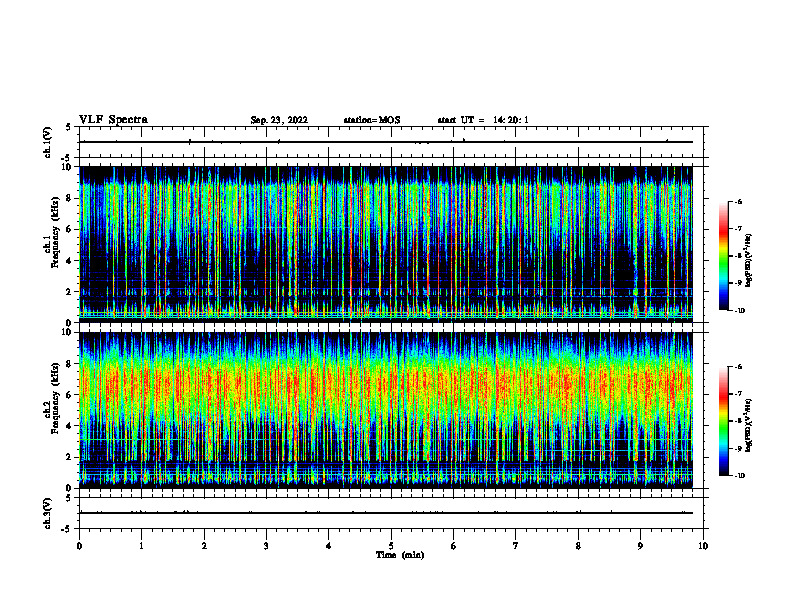The width and height of the screenshot is (792, 612).
Task: Click the "station=MOS" header label
Action: tap(372, 120)
